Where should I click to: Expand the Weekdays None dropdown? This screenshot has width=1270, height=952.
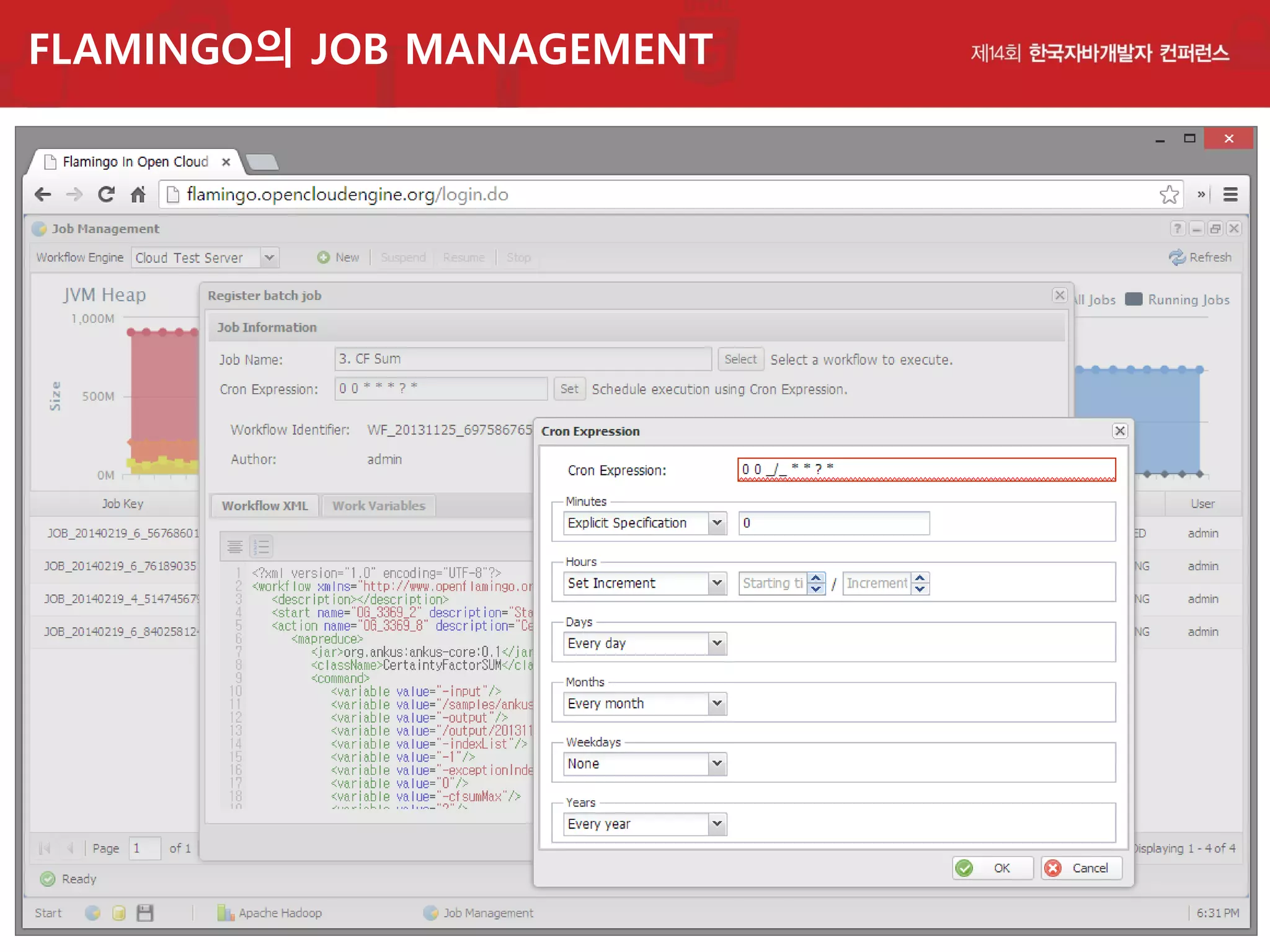[x=717, y=764]
